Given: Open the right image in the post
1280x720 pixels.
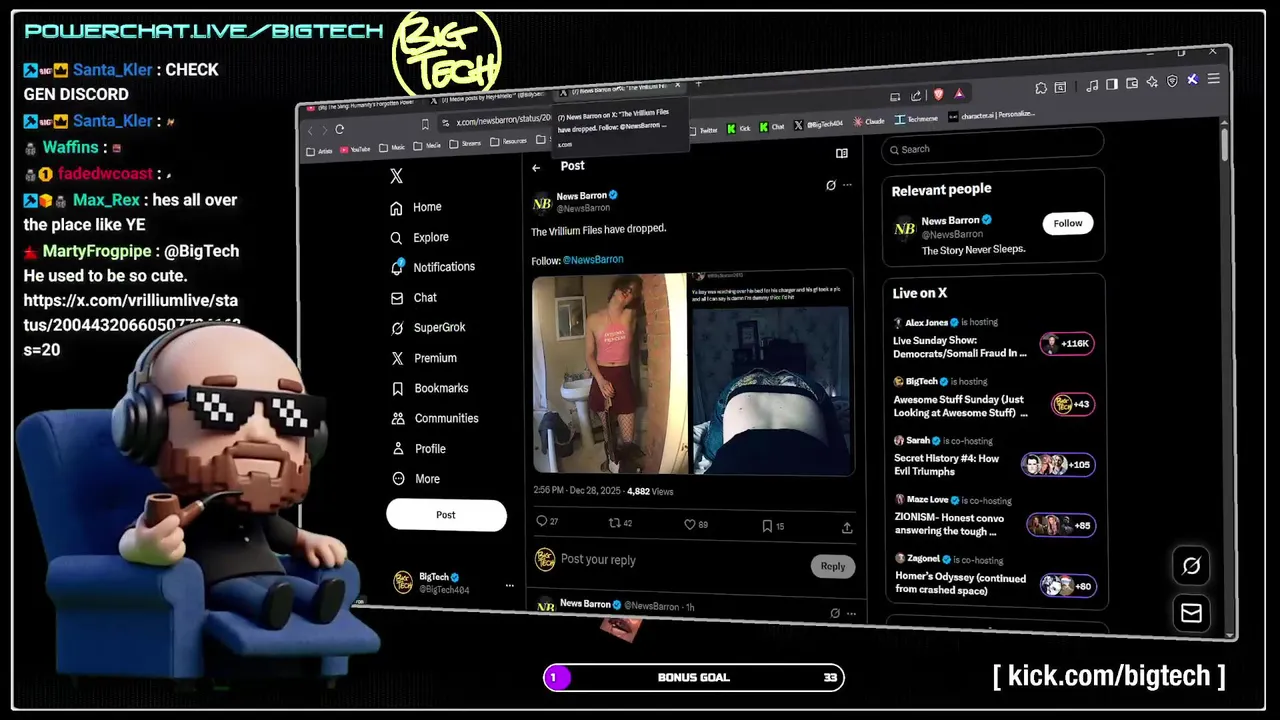Looking at the screenshot, I should click(x=773, y=372).
